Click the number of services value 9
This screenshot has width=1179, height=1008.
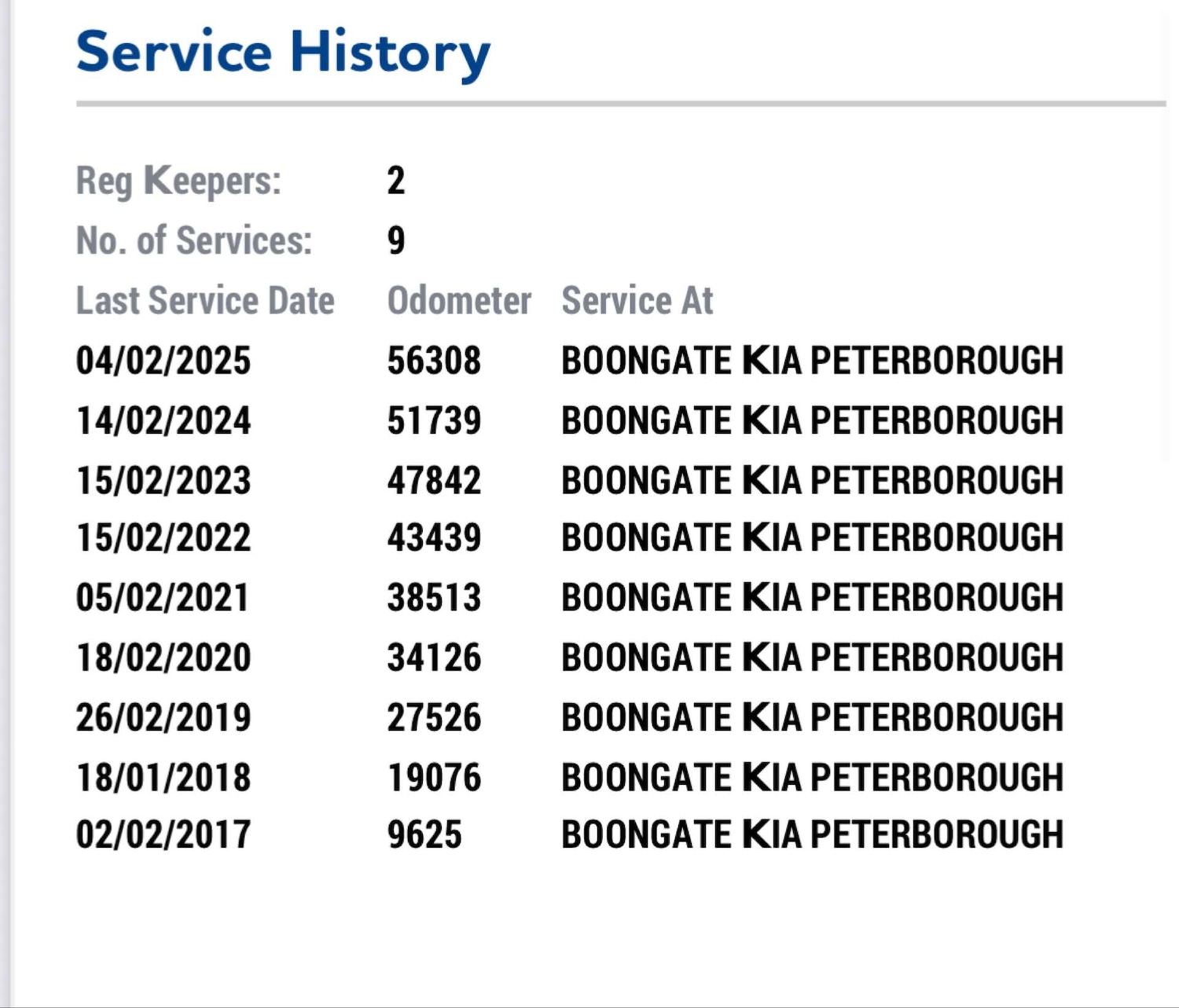(396, 240)
